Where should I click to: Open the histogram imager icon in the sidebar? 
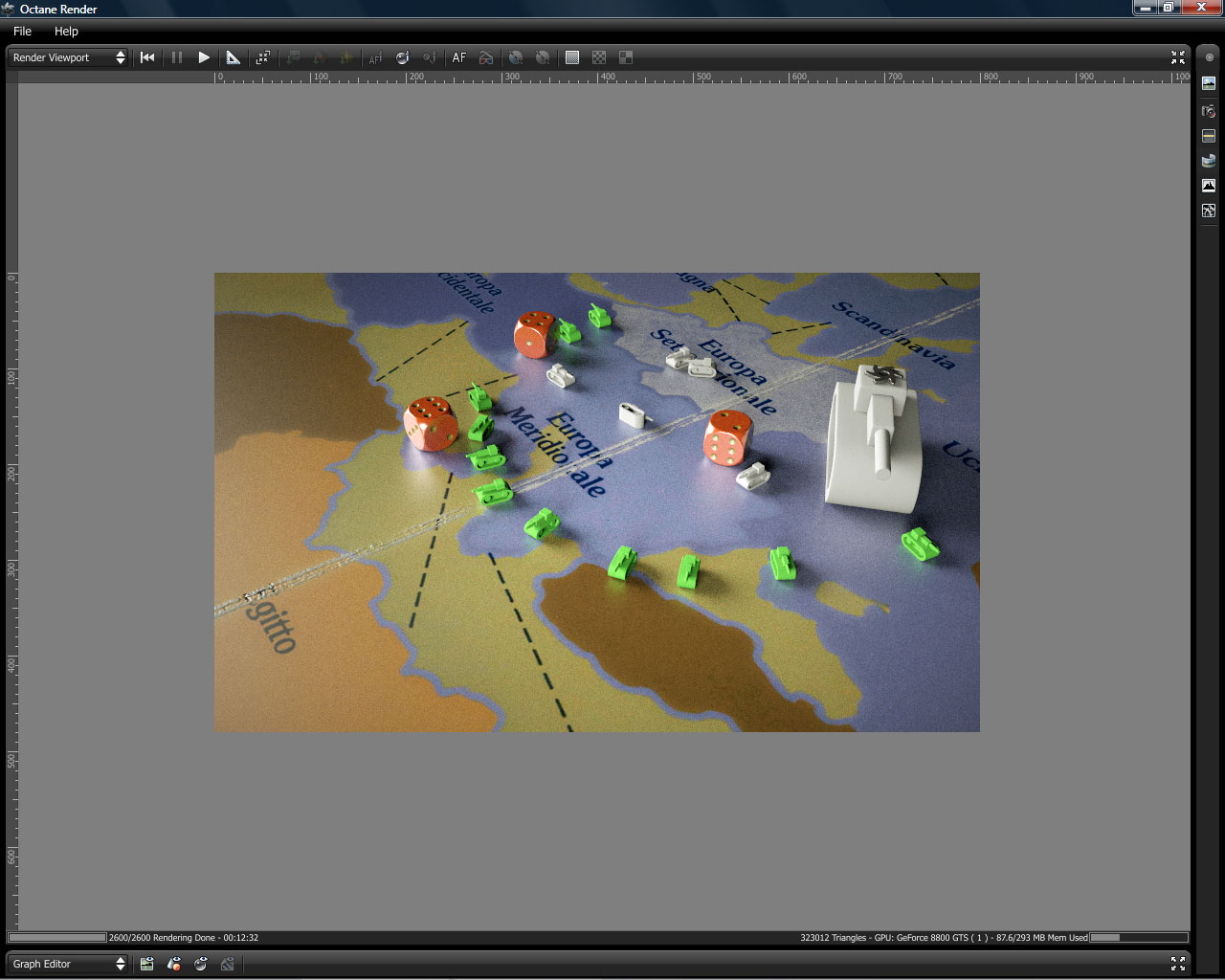coord(1209,186)
